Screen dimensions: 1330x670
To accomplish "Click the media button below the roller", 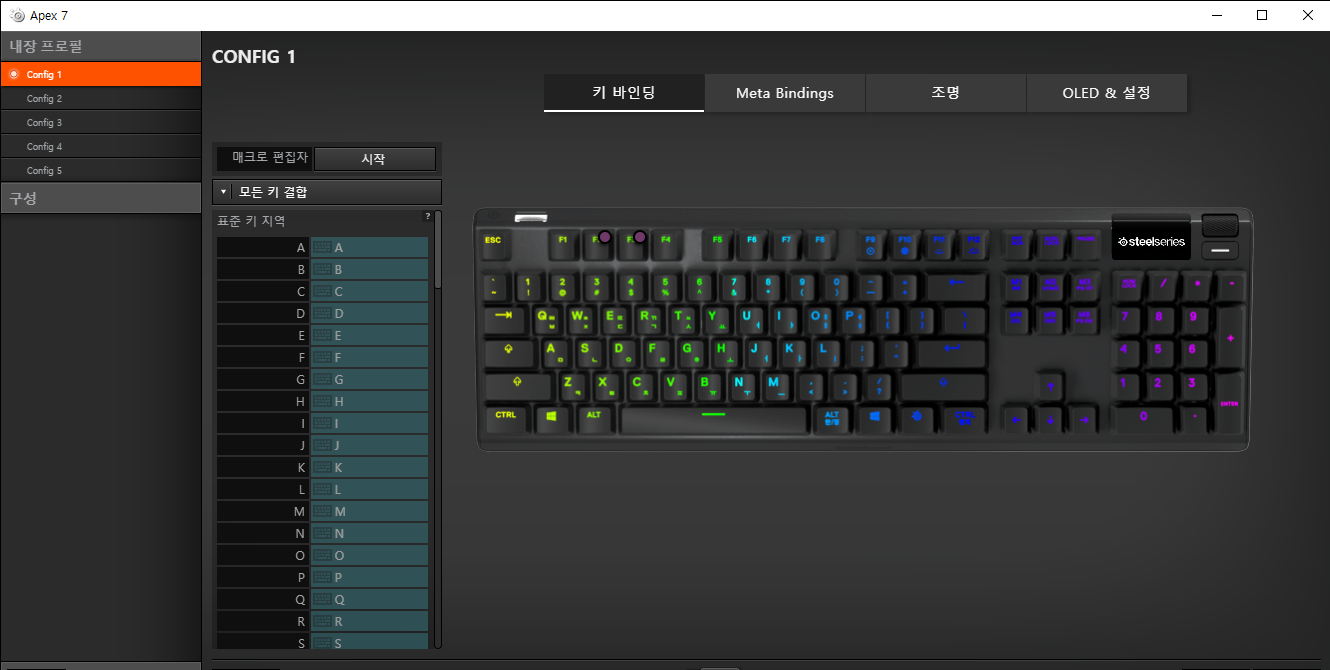I will 1220,251.
